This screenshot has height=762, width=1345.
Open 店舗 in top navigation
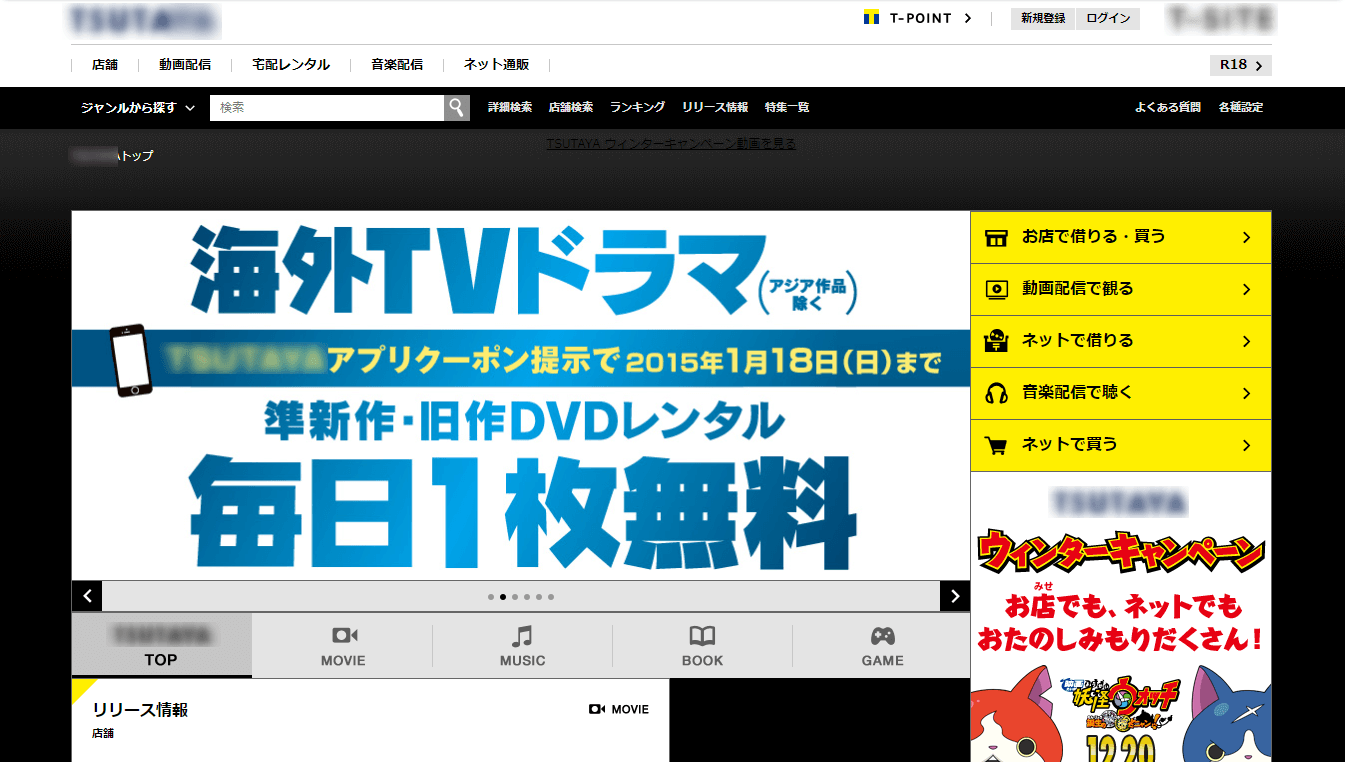pyautogui.click(x=105, y=65)
